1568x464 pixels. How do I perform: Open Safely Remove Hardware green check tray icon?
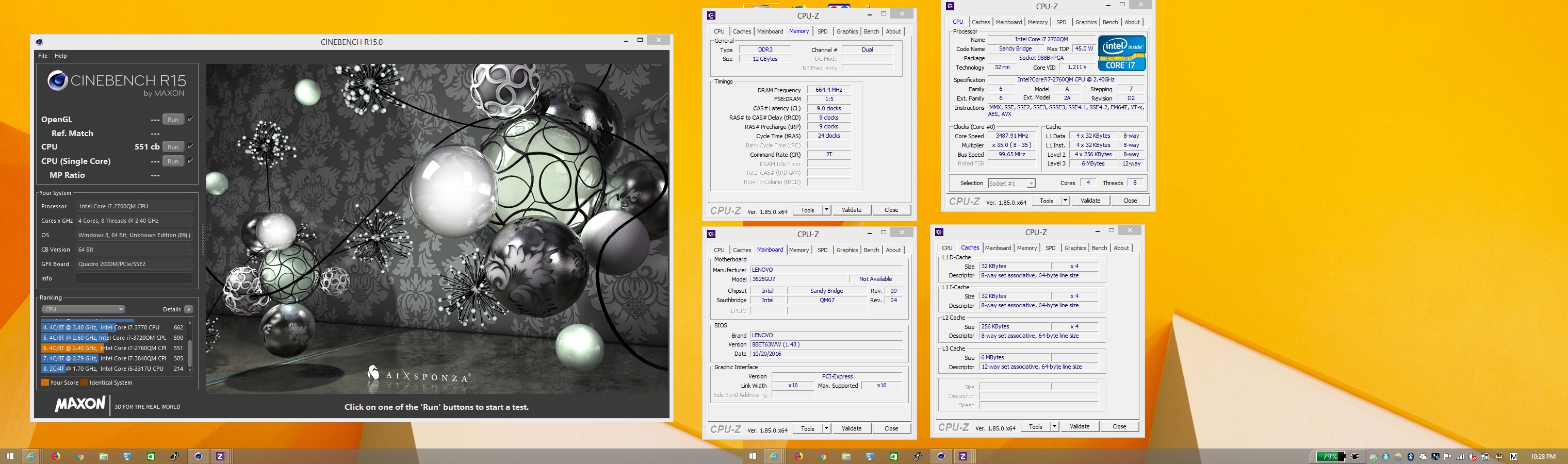(1374, 457)
